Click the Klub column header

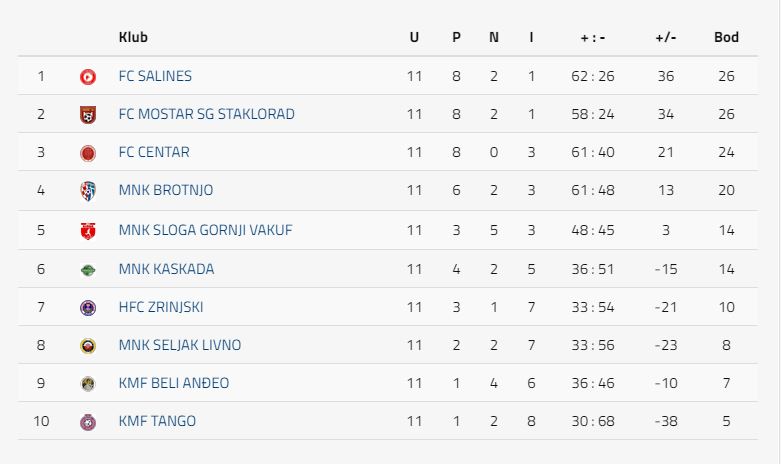pos(133,37)
